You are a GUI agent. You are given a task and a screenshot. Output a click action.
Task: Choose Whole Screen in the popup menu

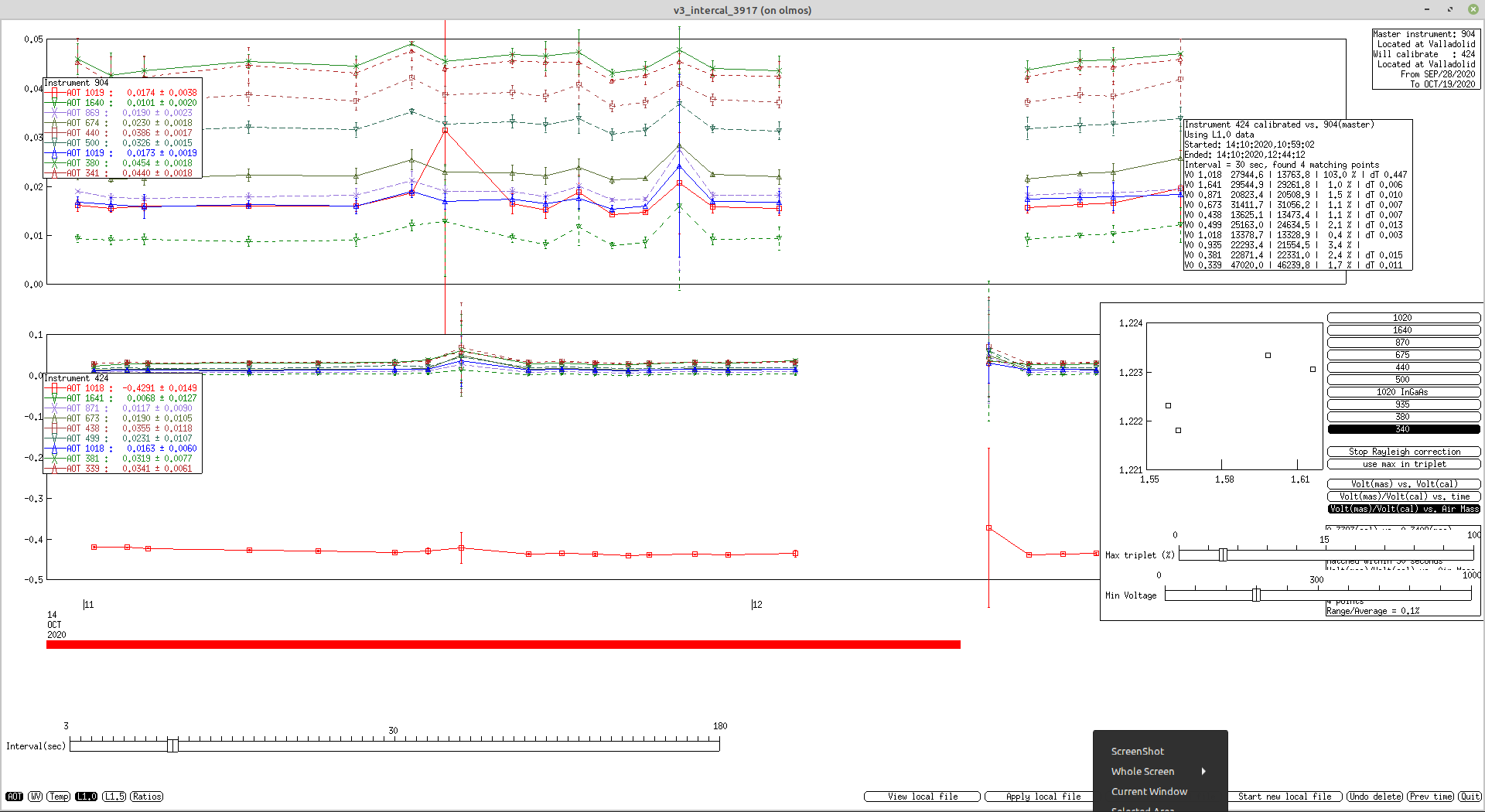pyautogui.click(x=1142, y=772)
